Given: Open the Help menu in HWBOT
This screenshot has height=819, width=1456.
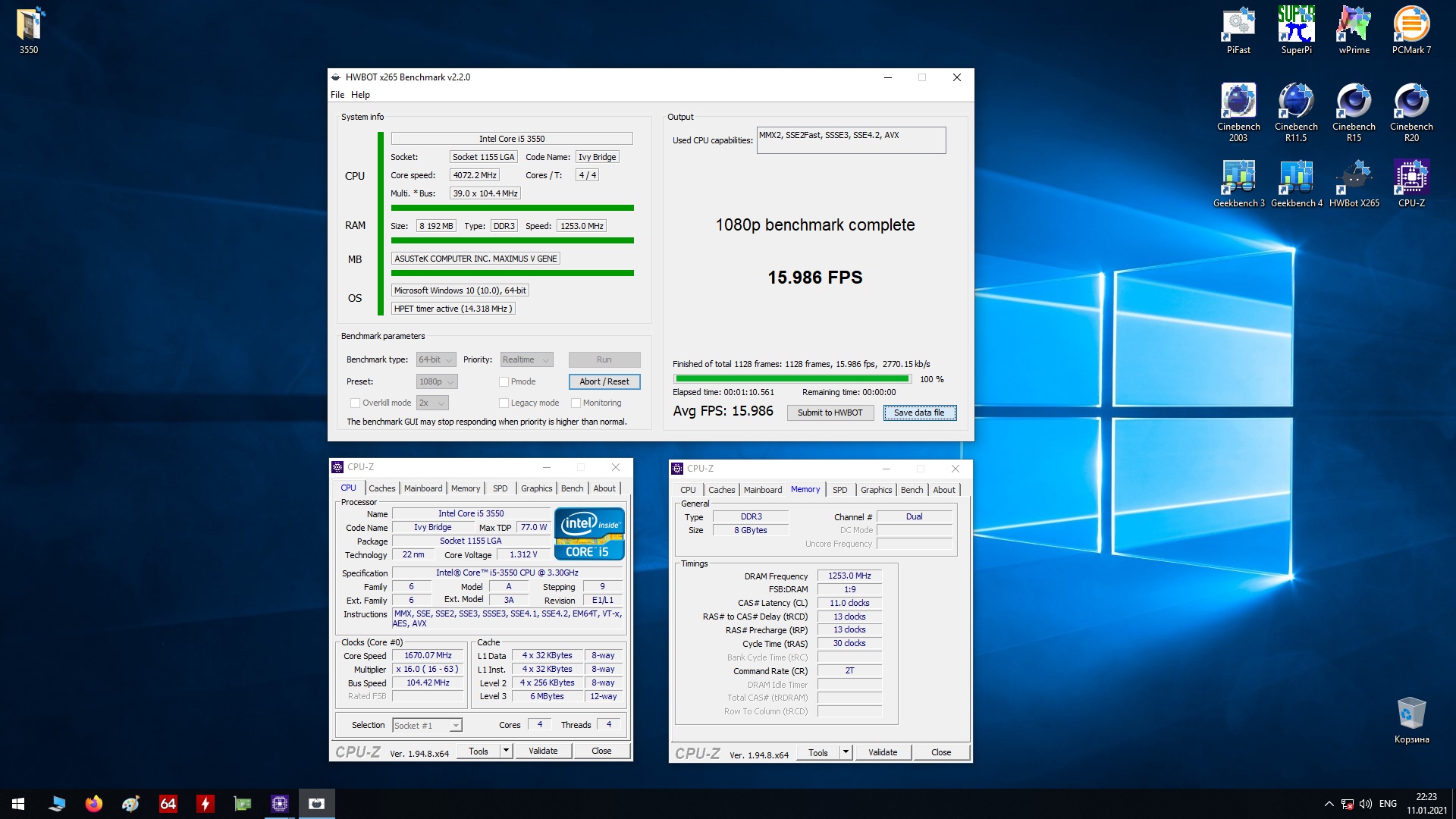Looking at the screenshot, I should click(360, 95).
